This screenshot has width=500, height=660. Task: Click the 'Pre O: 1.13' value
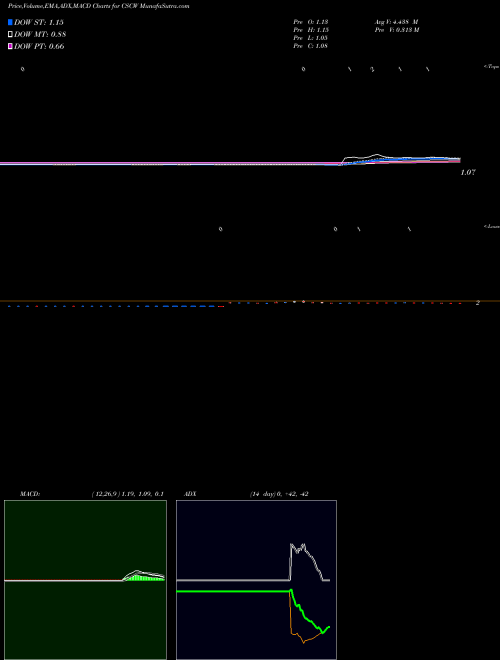pyautogui.click(x=311, y=22)
